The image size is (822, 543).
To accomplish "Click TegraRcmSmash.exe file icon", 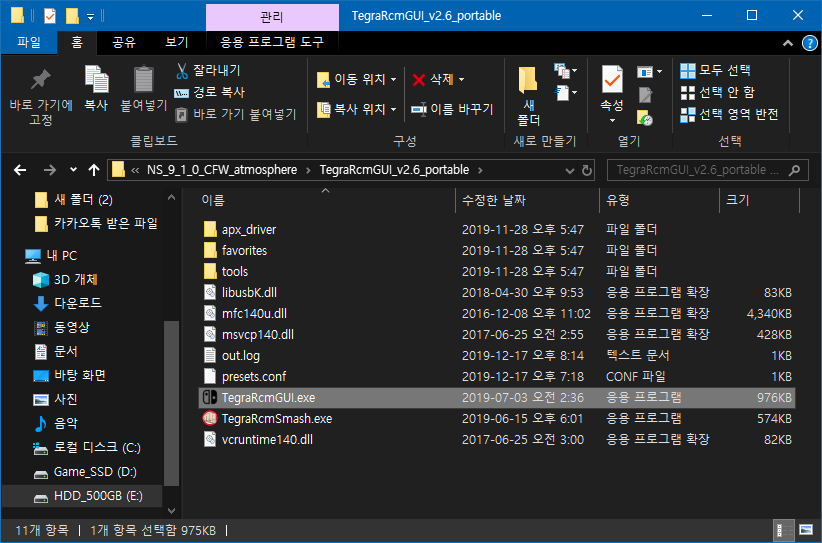I will [210, 418].
